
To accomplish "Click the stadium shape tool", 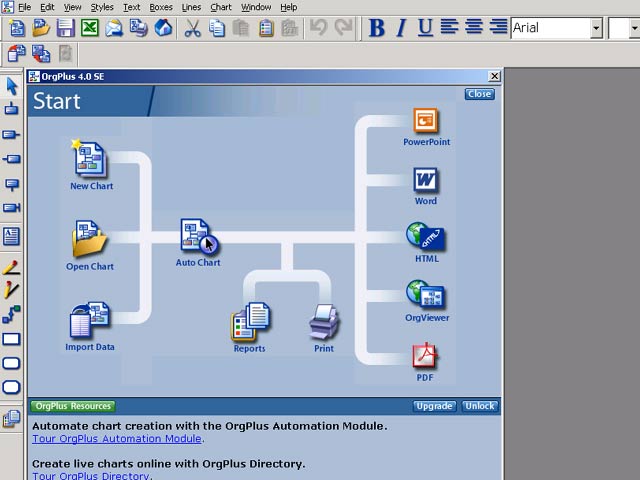I will tap(11, 387).
